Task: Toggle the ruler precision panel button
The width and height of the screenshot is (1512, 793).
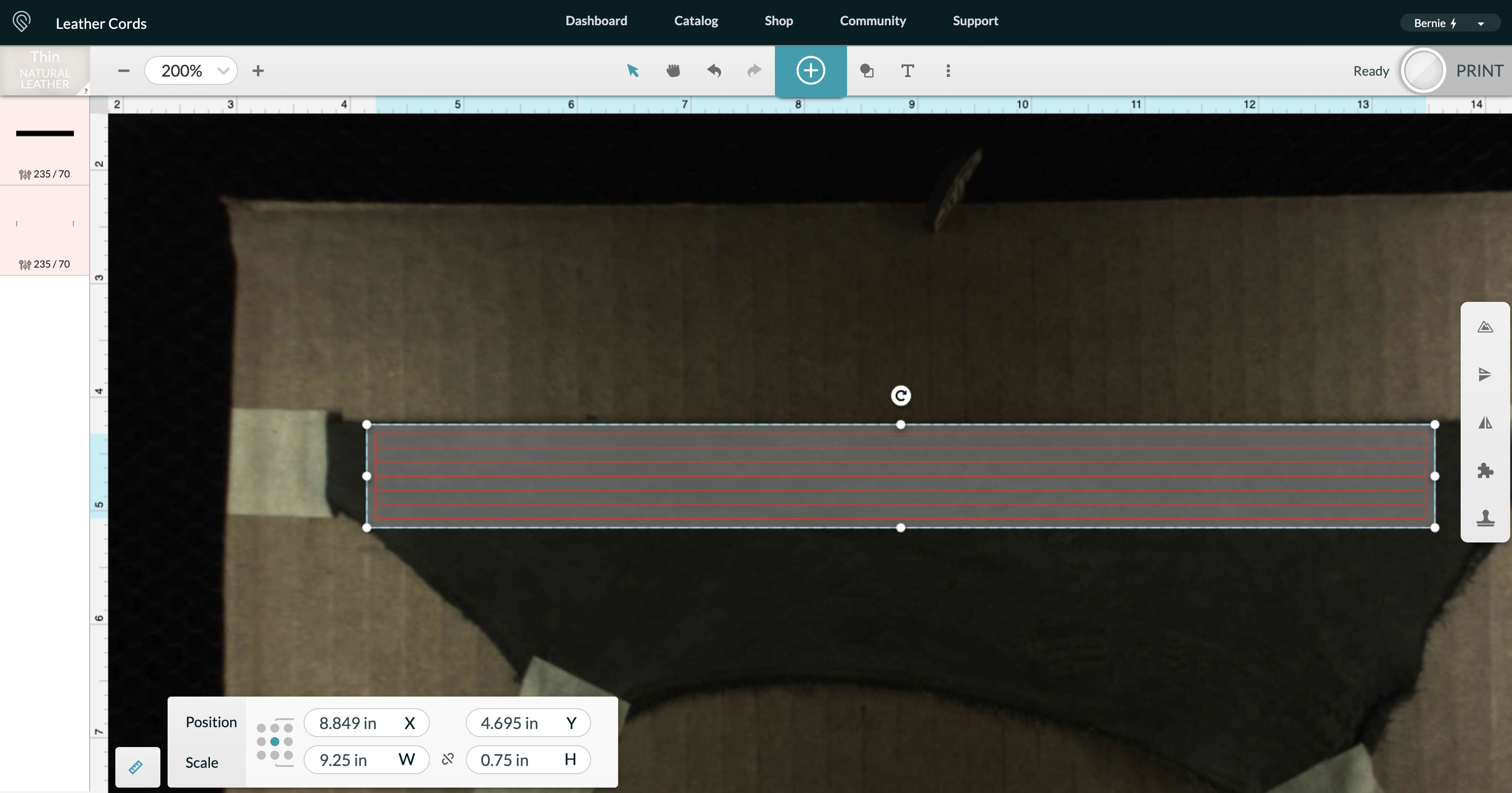Action: click(137, 766)
